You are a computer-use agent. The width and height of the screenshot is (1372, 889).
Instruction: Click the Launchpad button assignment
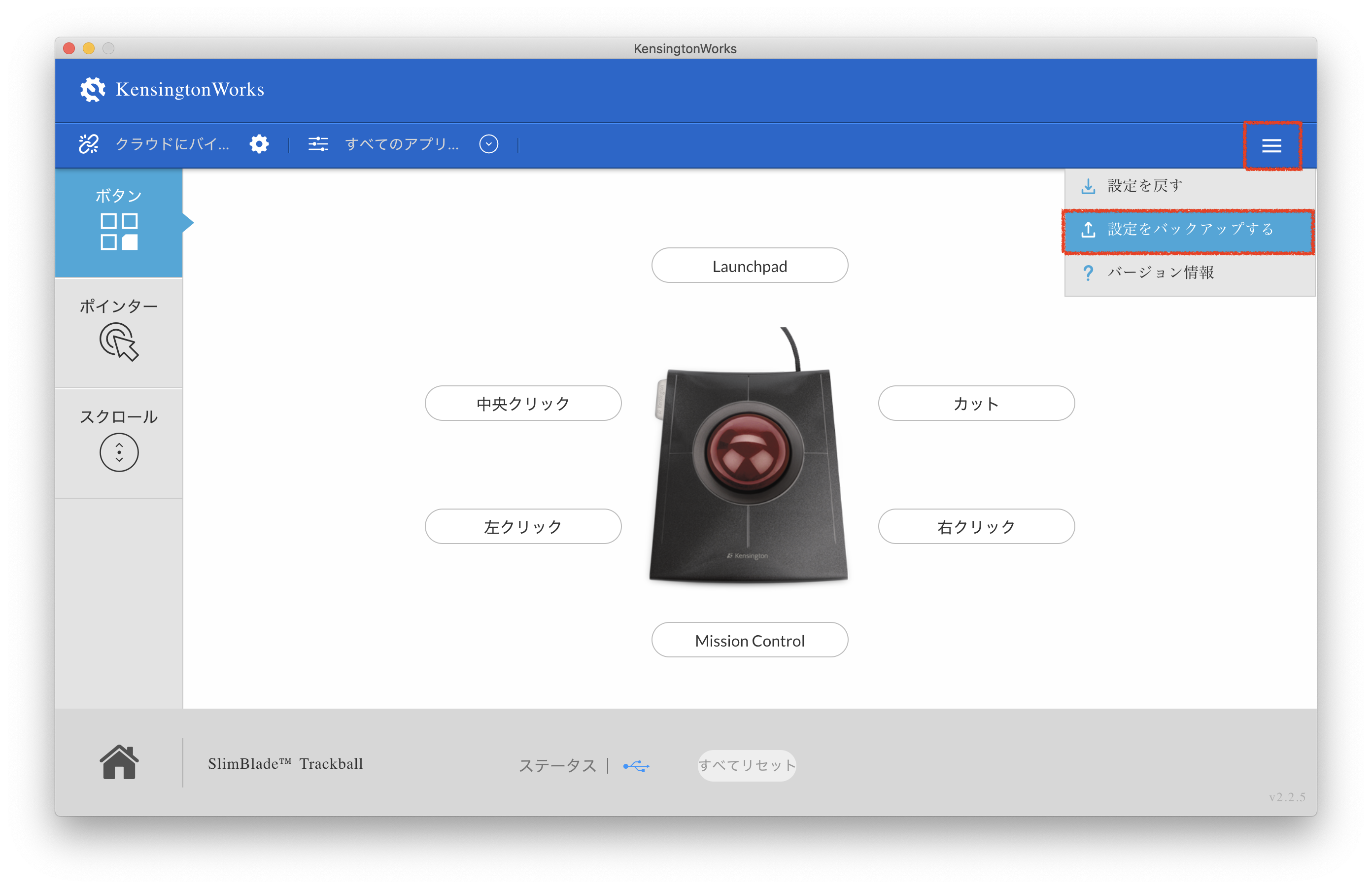pos(750,266)
